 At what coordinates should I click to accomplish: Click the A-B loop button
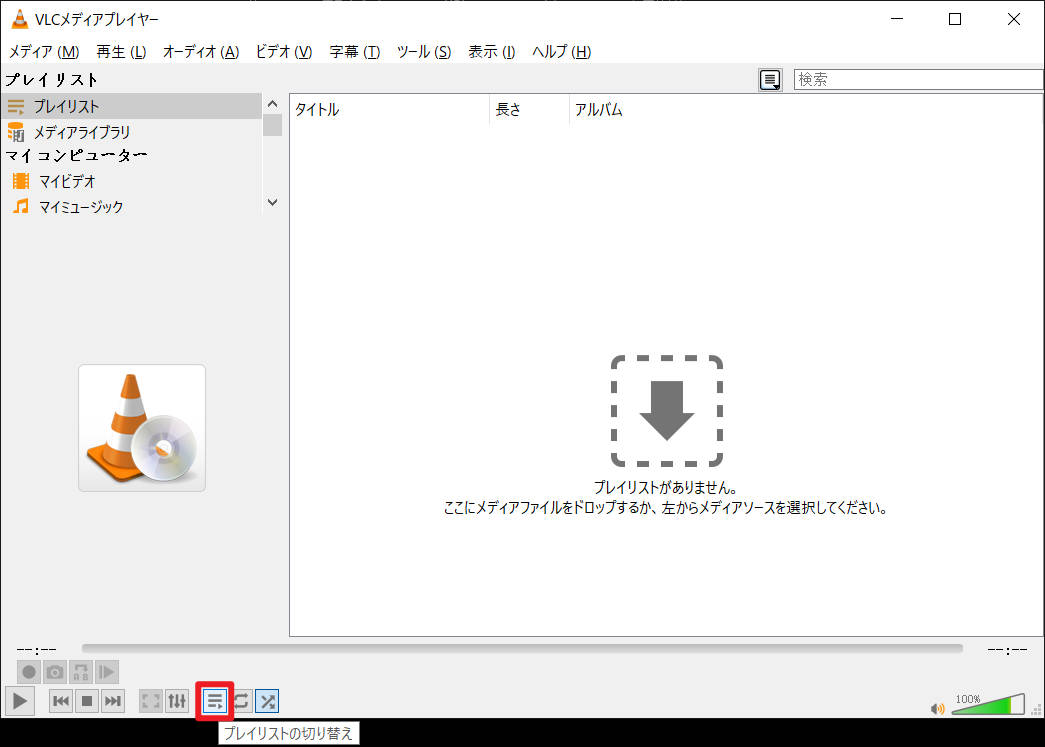[81, 672]
